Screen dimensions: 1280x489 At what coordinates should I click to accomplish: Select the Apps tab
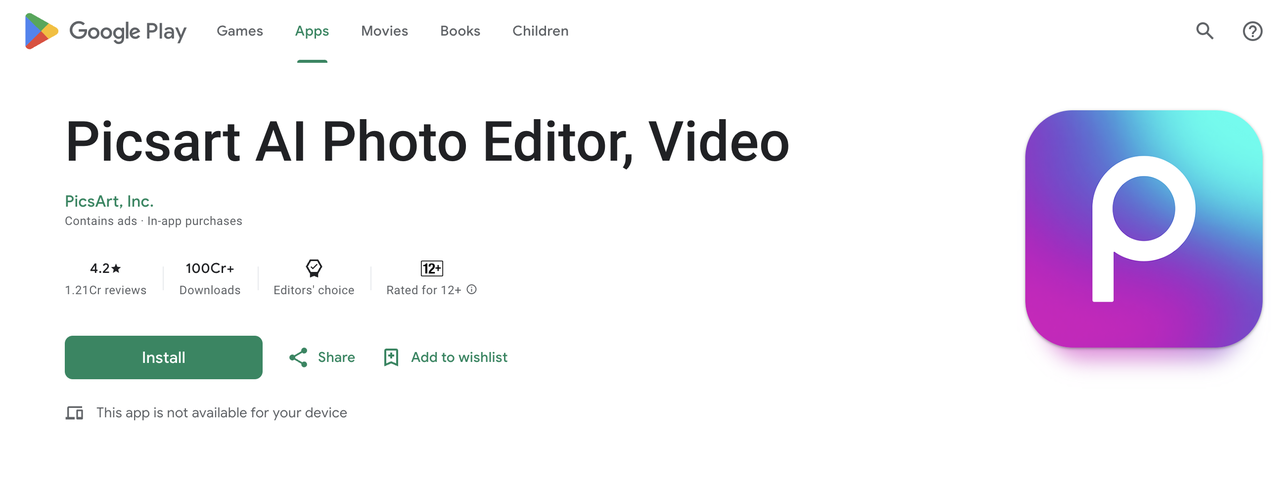click(312, 31)
